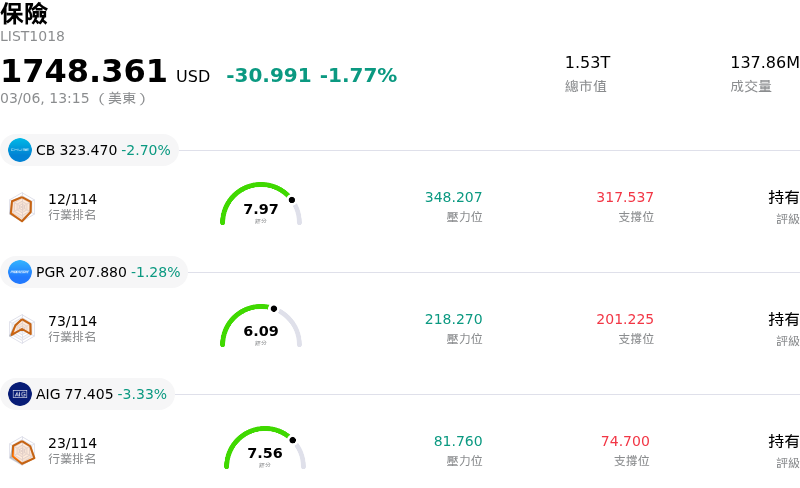Screen dimensions: 800x488
Task: Select CB industry rank 12/114
Action: click(72, 199)
